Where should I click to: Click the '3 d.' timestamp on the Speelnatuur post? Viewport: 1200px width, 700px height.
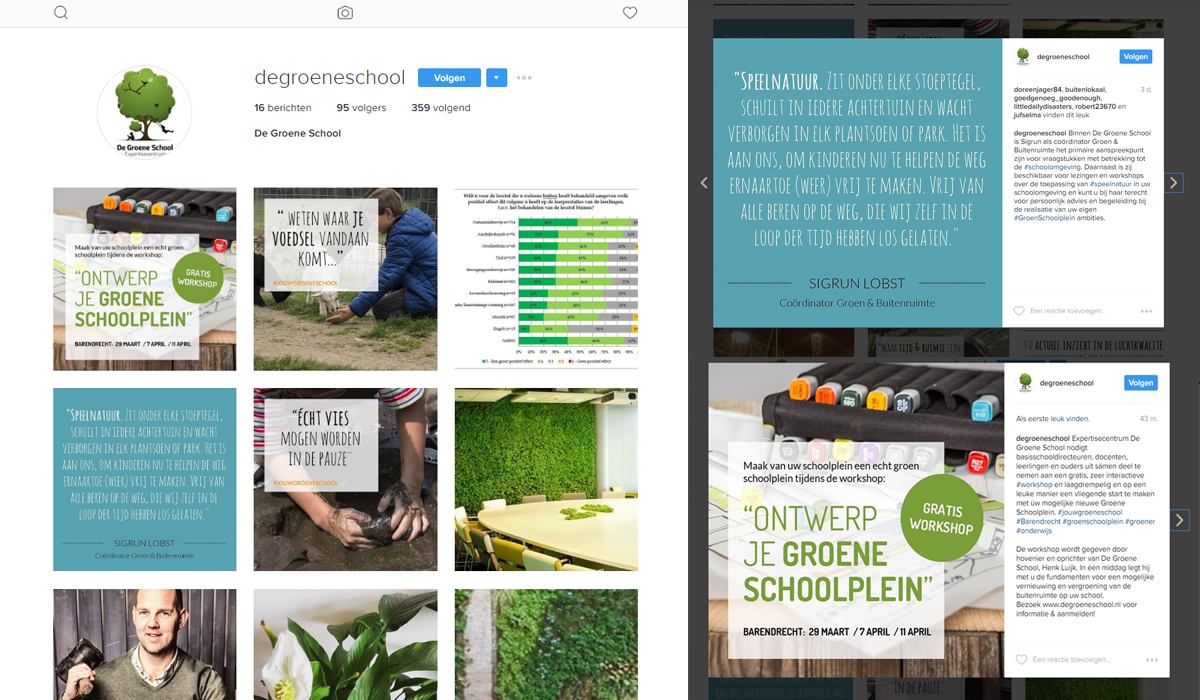(1146, 90)
